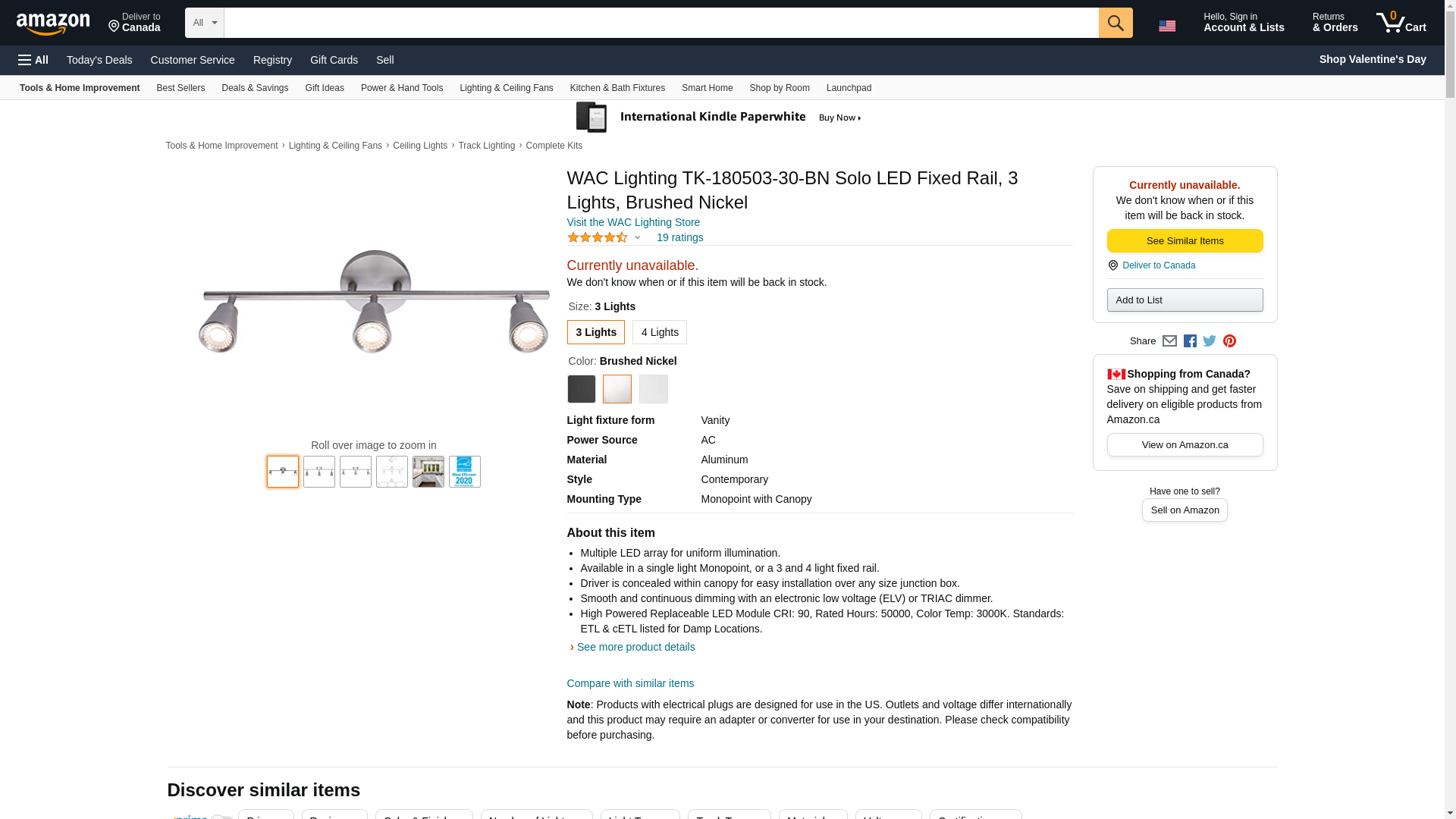The width and height of the screenshot is (1456, 819).
Task: Click the Energy Star 2020 thumbnail
Action: [465, 472]
